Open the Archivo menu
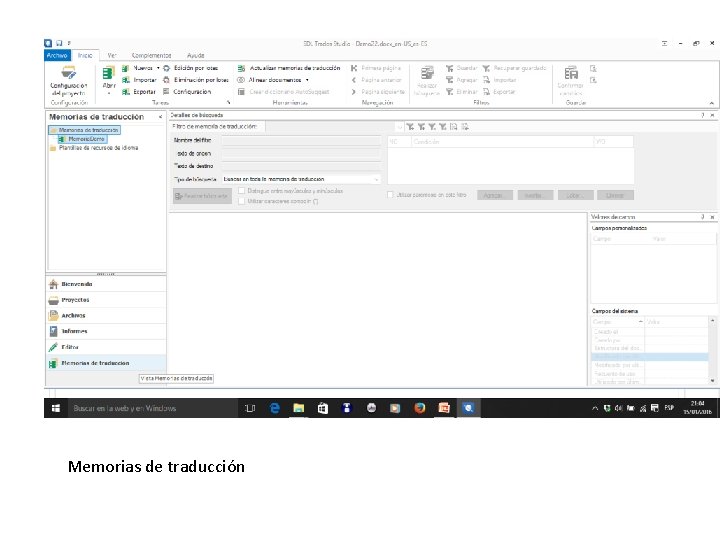This screenshot has height=540, width=720. point(57,55)
